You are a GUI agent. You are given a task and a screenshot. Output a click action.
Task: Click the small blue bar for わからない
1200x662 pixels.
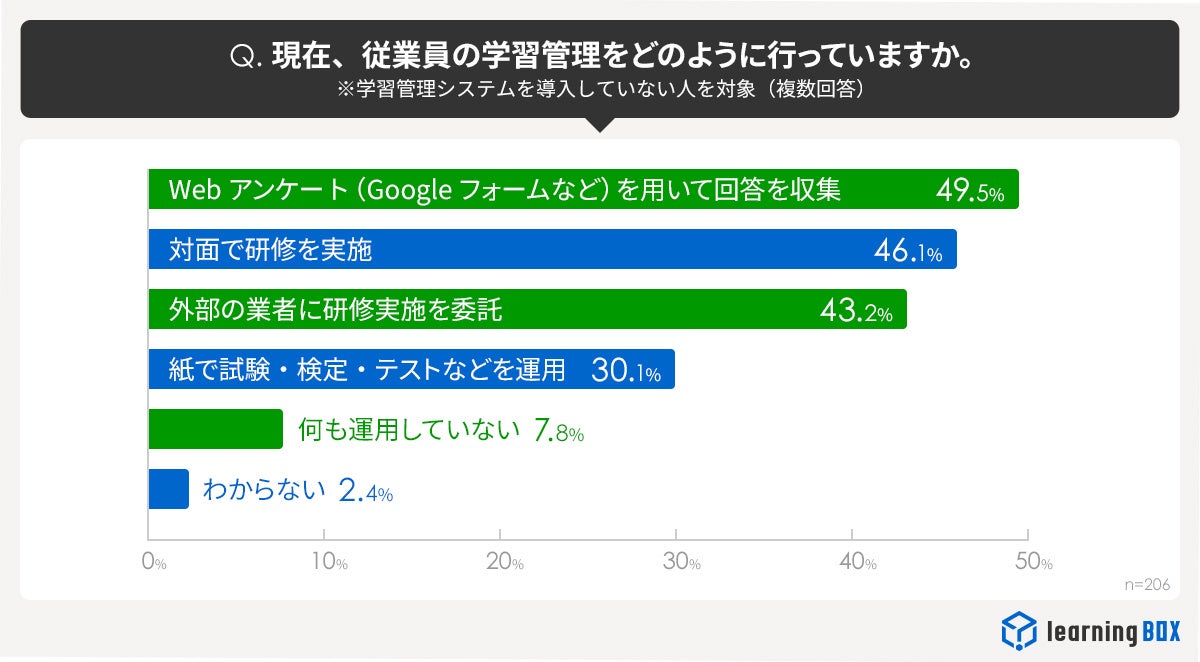point(168,489)
